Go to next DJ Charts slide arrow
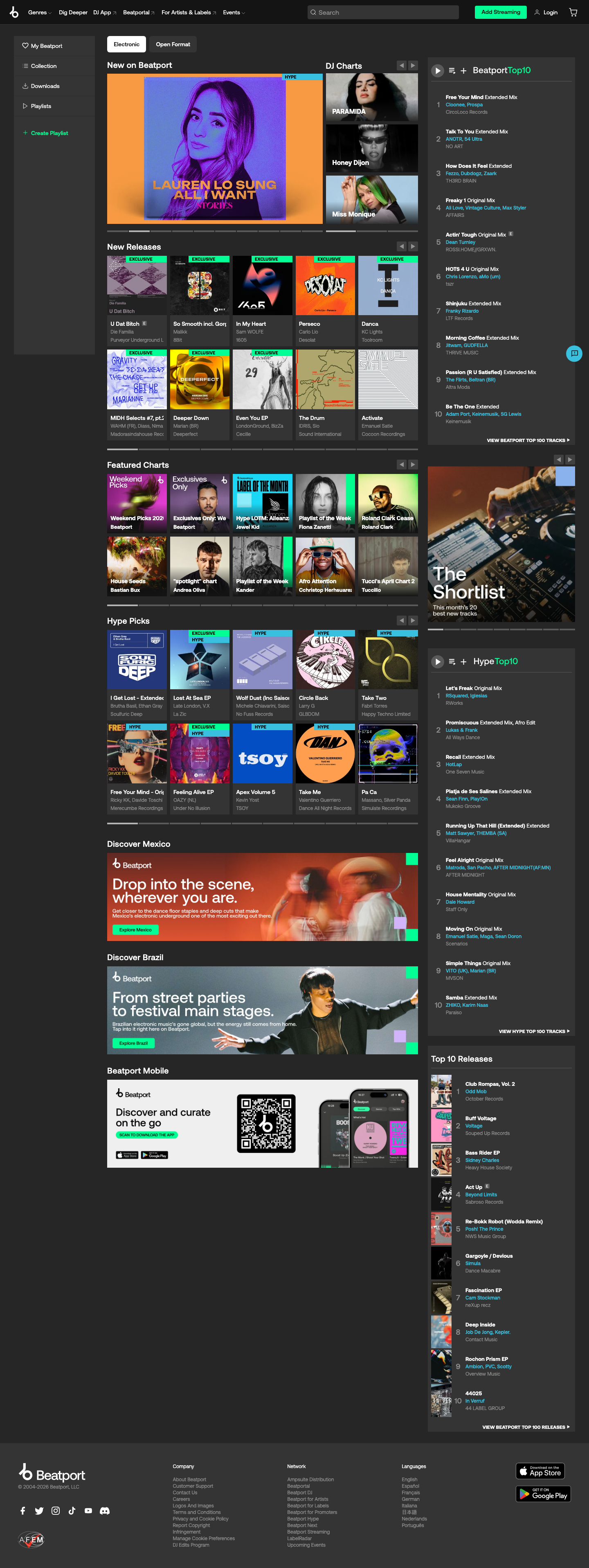The image size is (589, 1568). pyautogui.click(x=413, y=65)
